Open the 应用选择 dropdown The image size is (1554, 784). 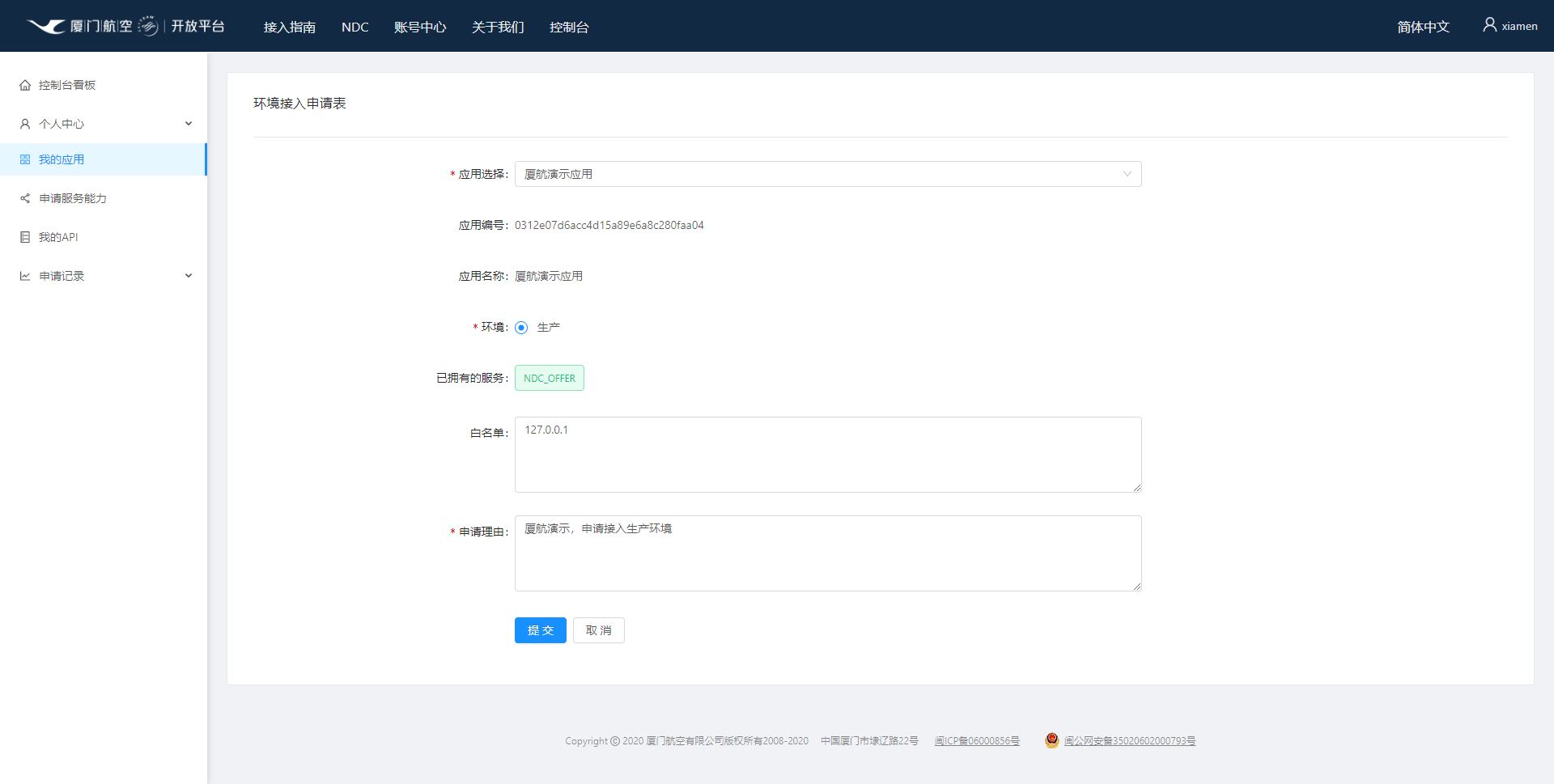click(828, 174)
